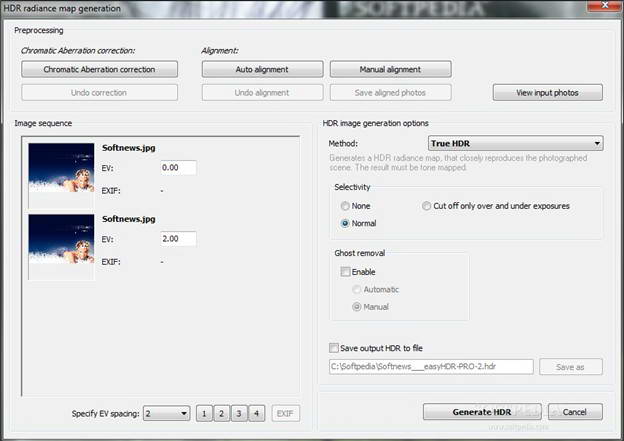Click Save aligned photos button
The height and width of the screenshot is (441, 624).
click(390, 93)
